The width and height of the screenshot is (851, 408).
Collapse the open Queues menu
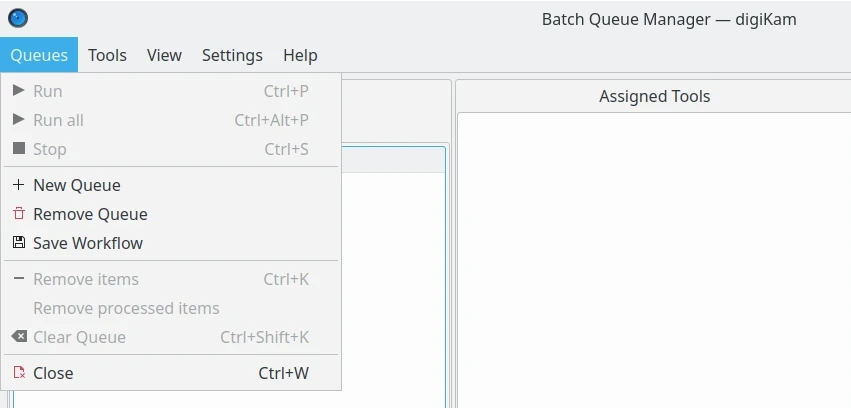tap(39, 55)
